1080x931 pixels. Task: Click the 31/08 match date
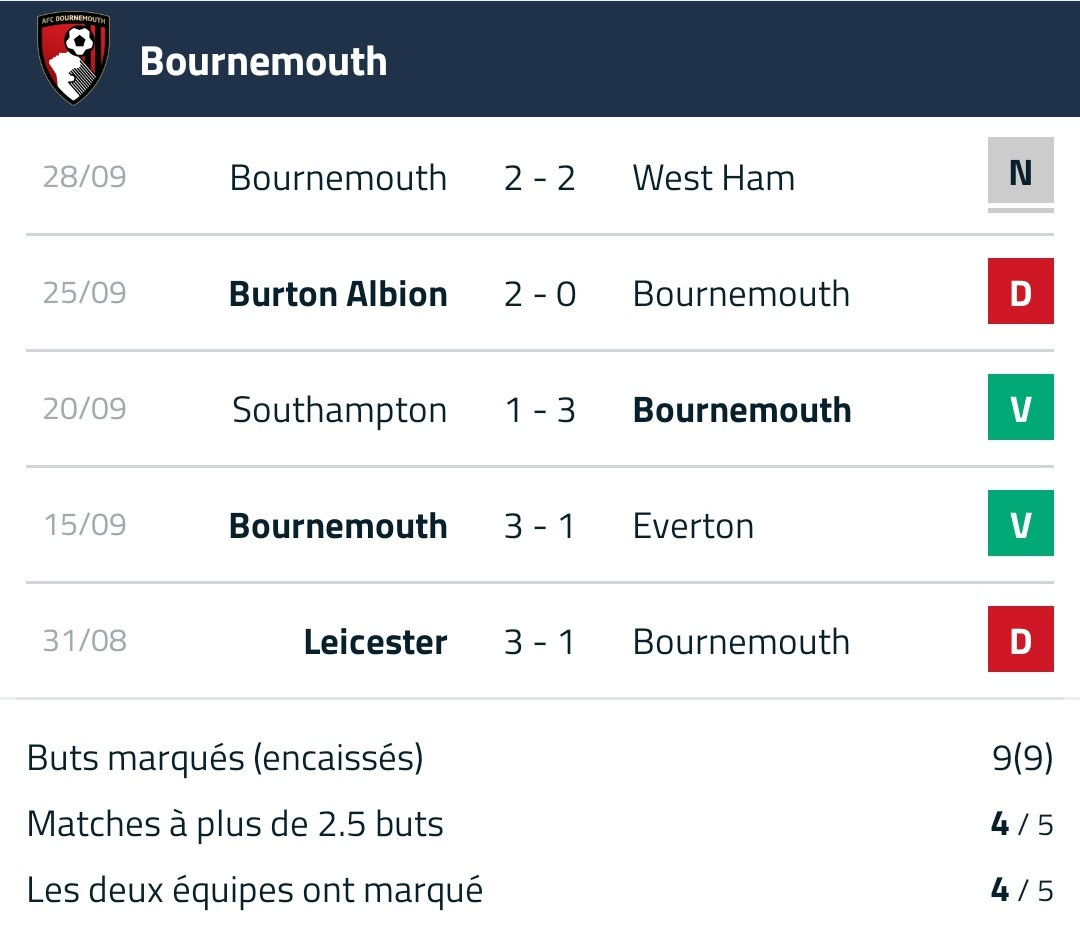[x=84, y=641]
